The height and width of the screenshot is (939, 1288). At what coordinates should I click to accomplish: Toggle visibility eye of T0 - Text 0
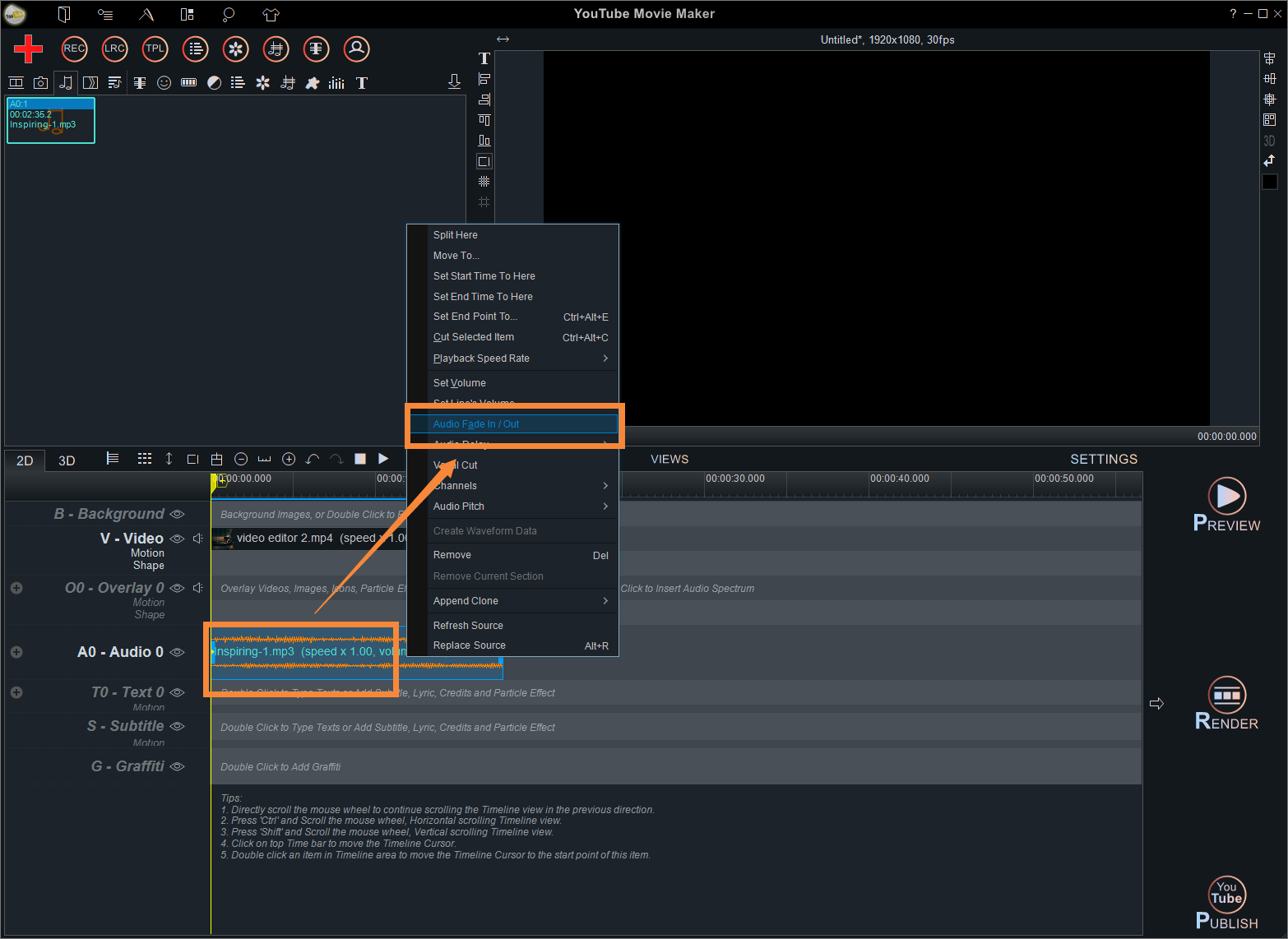(x=177, y=692)
